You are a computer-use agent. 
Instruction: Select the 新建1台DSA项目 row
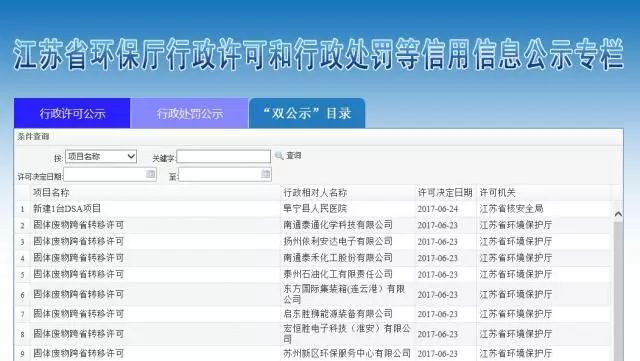312,209
